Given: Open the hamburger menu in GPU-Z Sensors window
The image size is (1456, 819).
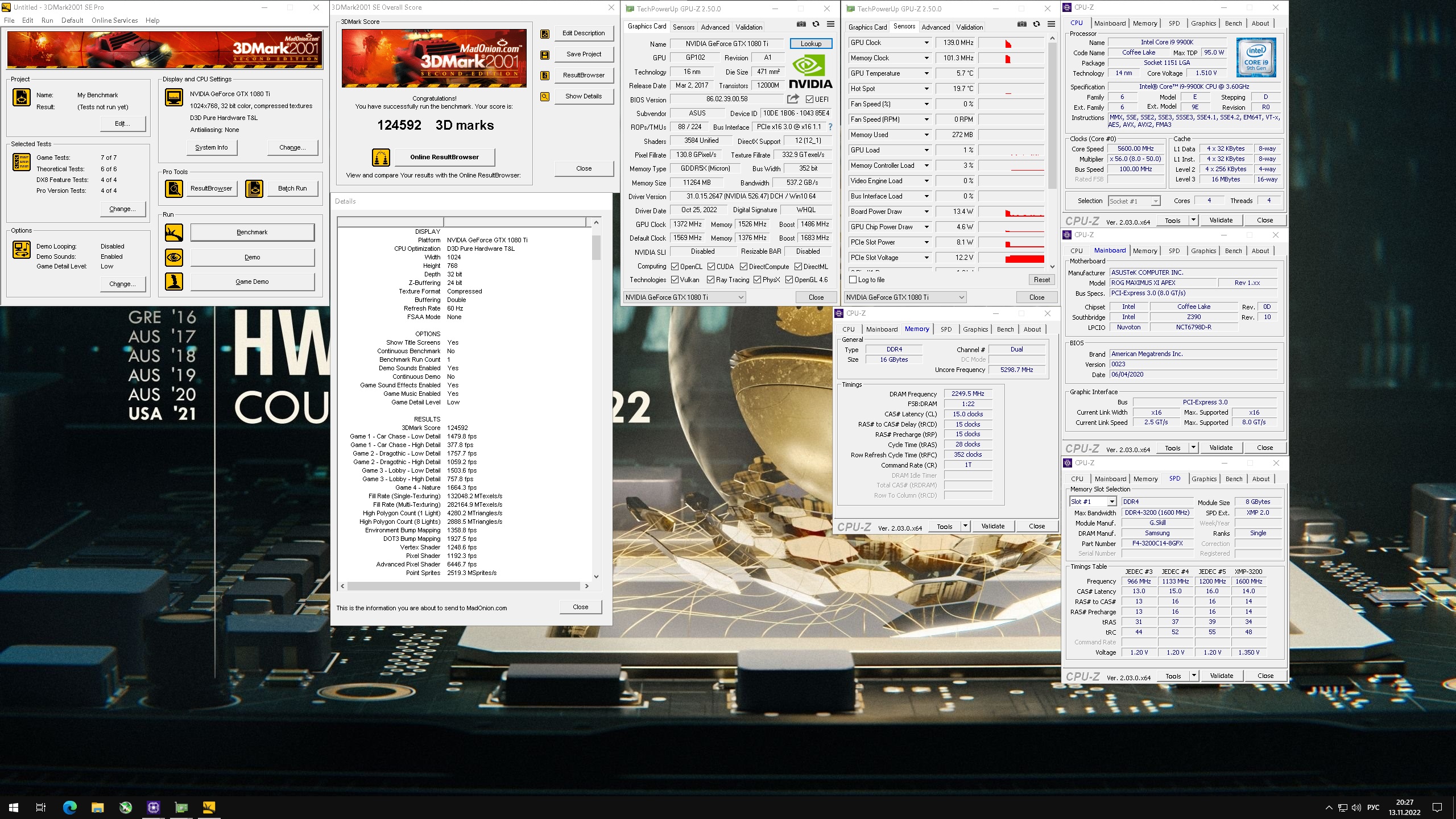Looking at the screenshot, I should 1051,24.
